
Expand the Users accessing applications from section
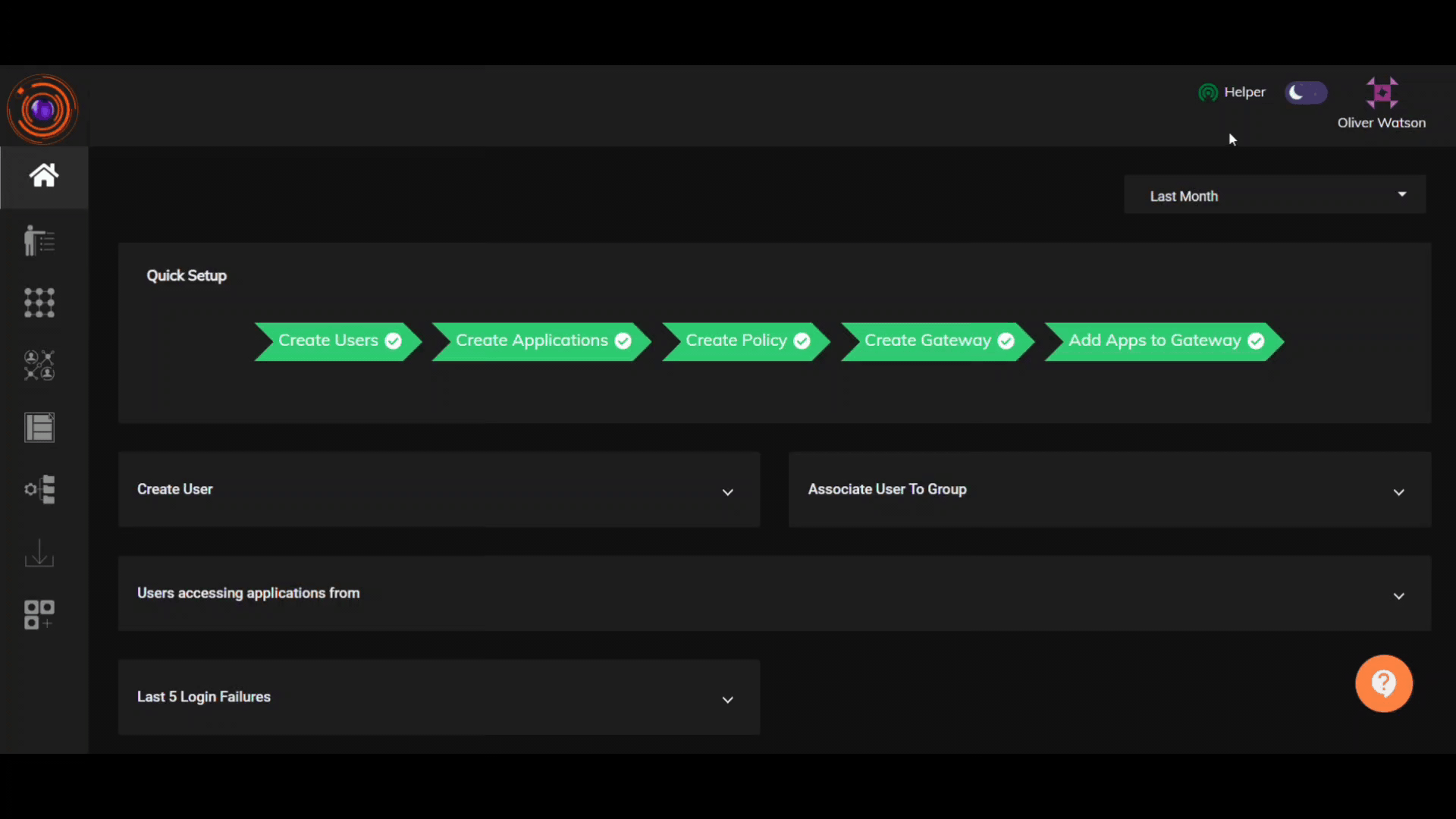tap(1399, 595)
